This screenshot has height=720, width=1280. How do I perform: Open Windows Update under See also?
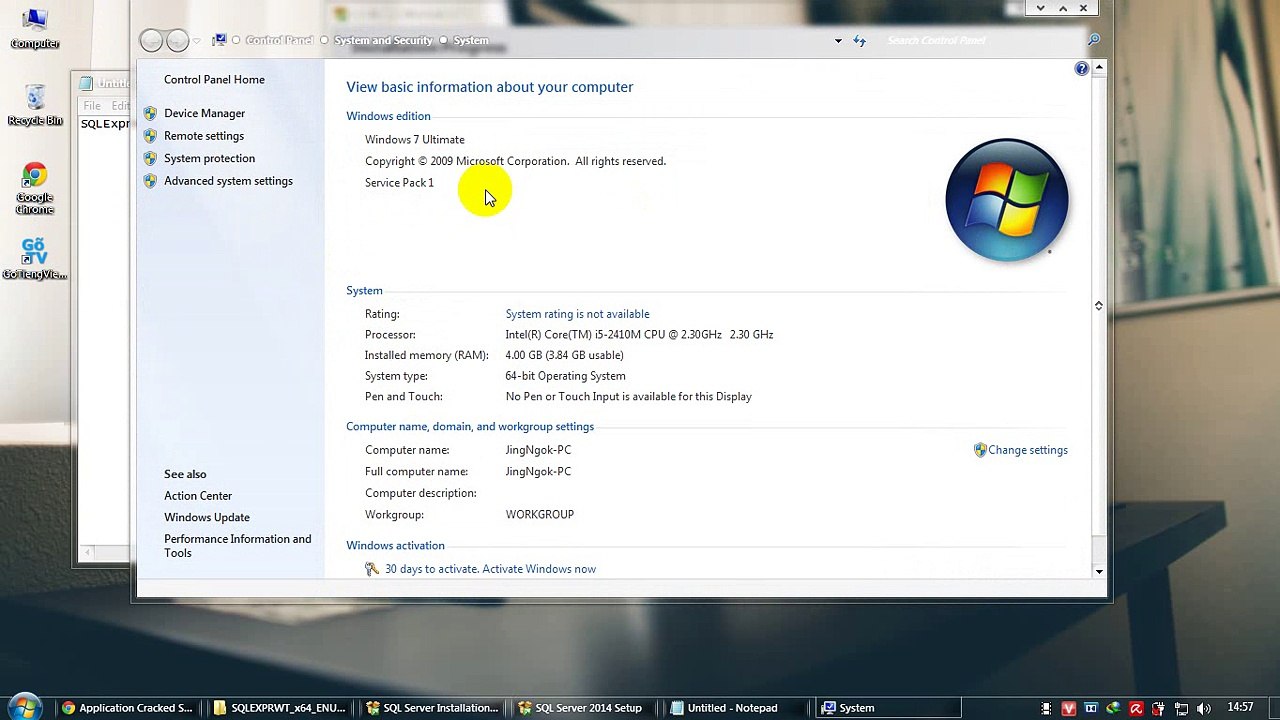click(207, 518)
